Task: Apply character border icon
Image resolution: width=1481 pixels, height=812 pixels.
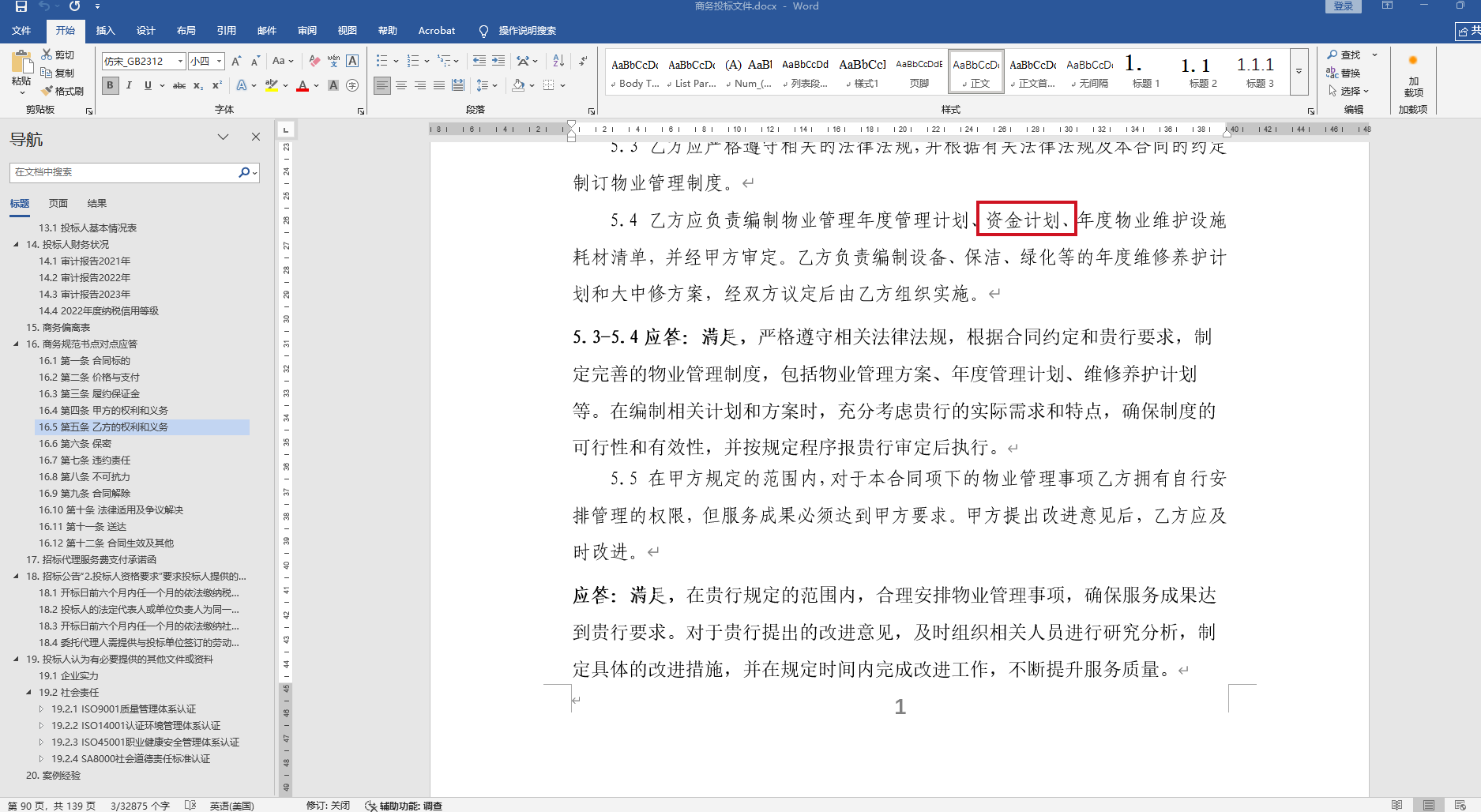Action: point(352,61)
